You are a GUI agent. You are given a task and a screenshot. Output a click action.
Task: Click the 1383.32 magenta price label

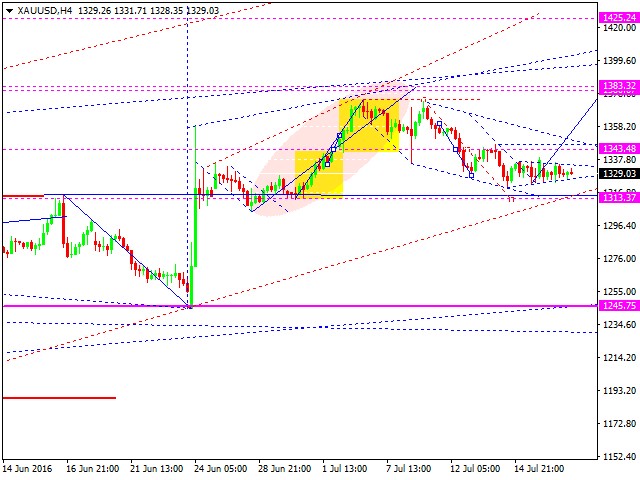[x=619, y=85]
